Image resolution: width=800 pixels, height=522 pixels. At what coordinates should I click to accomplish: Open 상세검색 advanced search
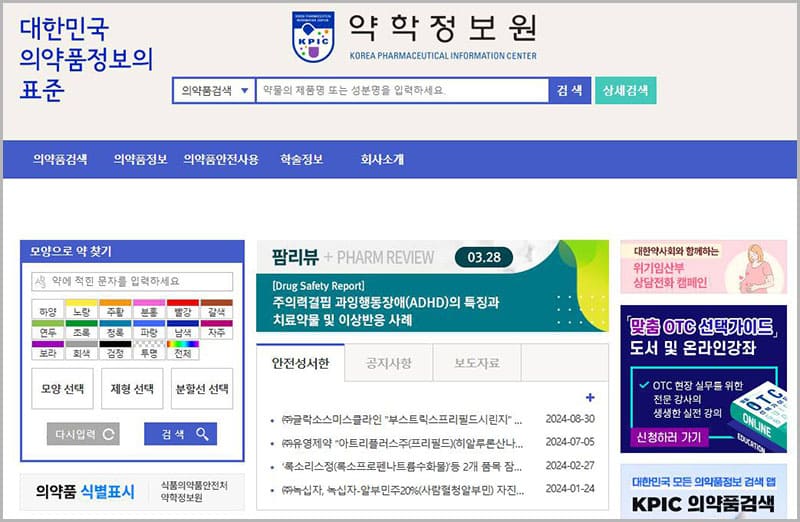coord(626,91)
